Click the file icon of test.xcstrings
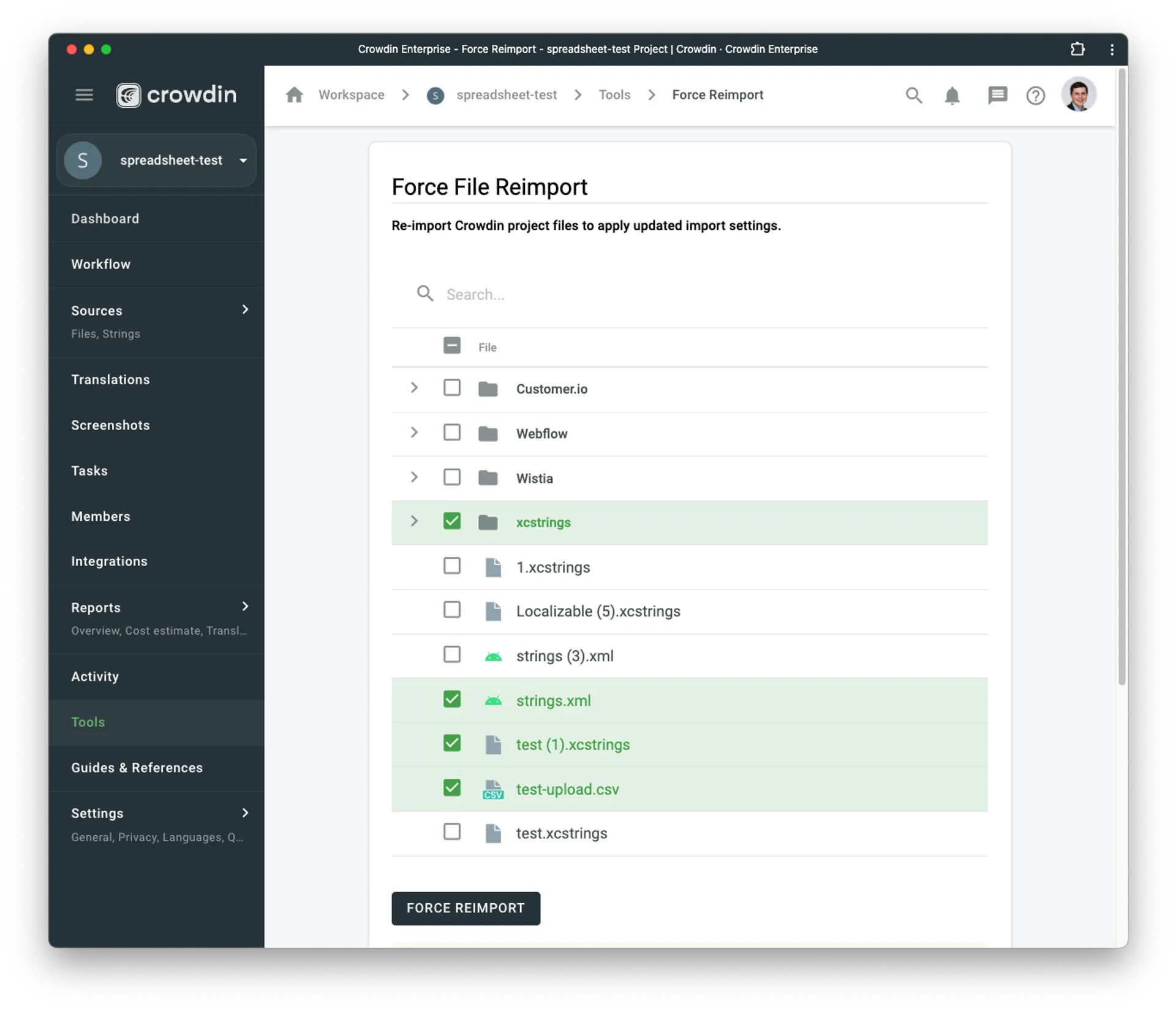Image resolution: width=1176 pixels, height=1011 pixels. [493, 833]
